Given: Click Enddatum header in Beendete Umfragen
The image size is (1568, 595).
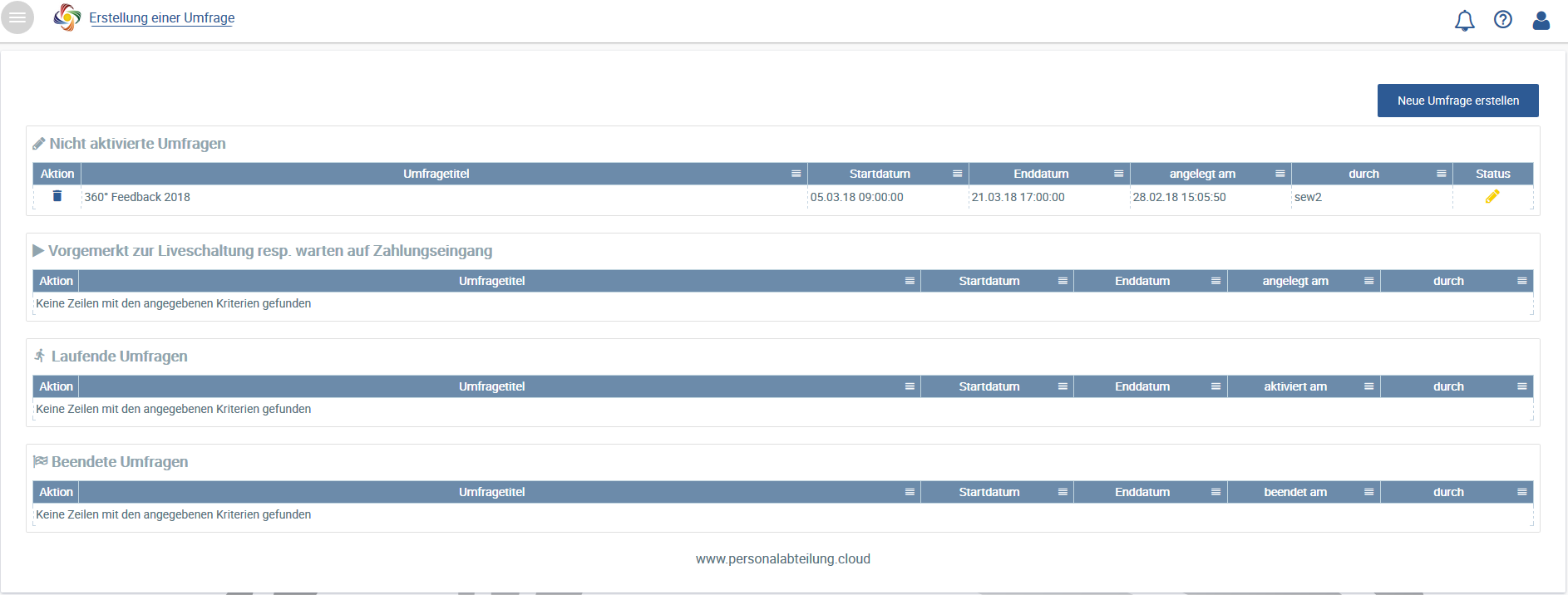Looking at the screenshot, I should pos(1142,492).
